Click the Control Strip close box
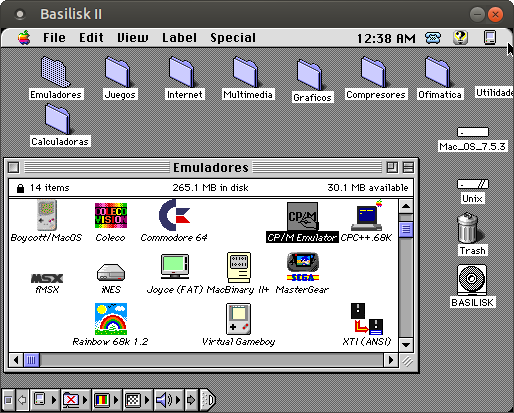Viewport: 514px width, 413px height. click(8, 399)
